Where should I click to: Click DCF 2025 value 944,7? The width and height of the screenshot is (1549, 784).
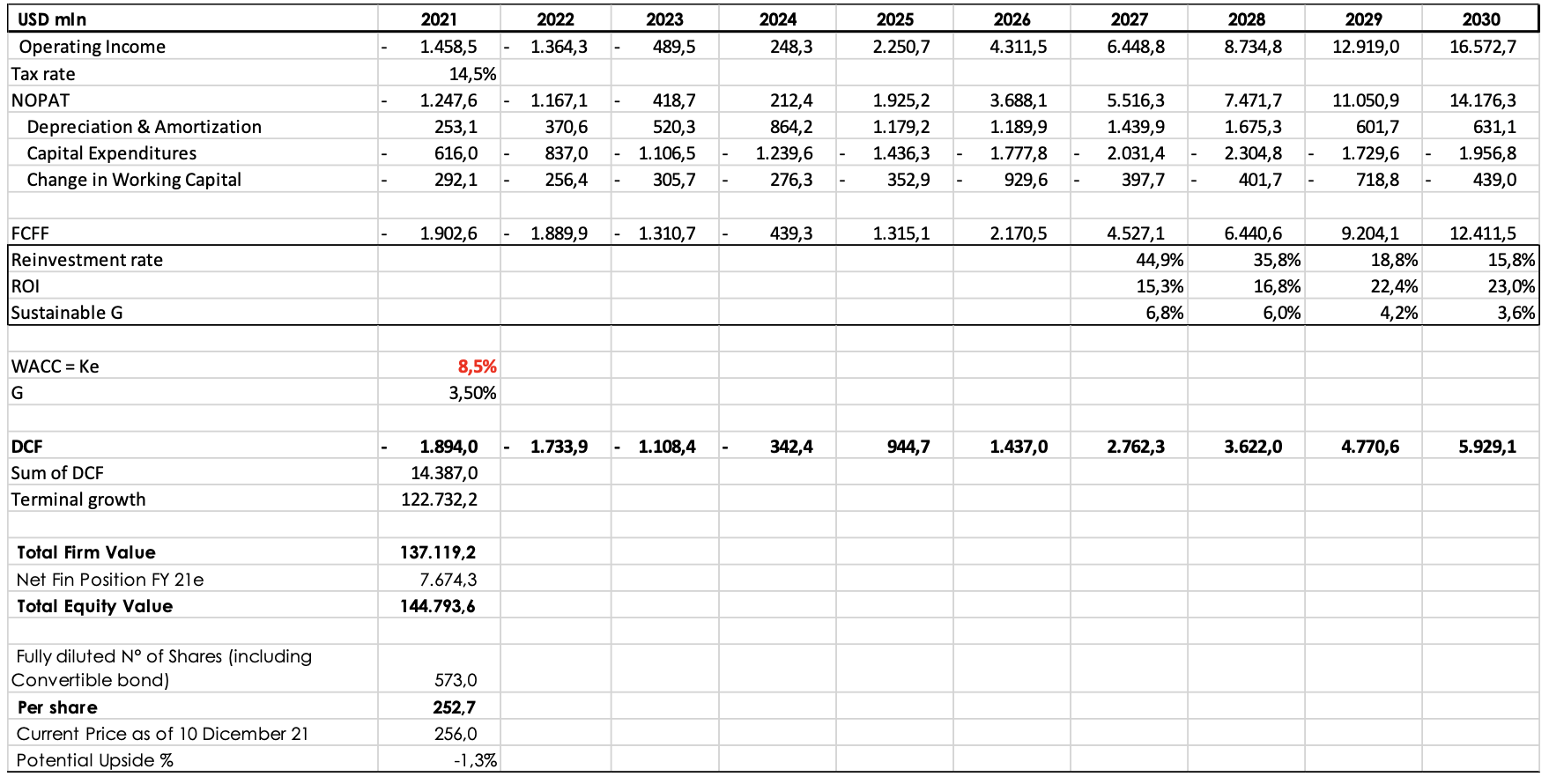908,447
